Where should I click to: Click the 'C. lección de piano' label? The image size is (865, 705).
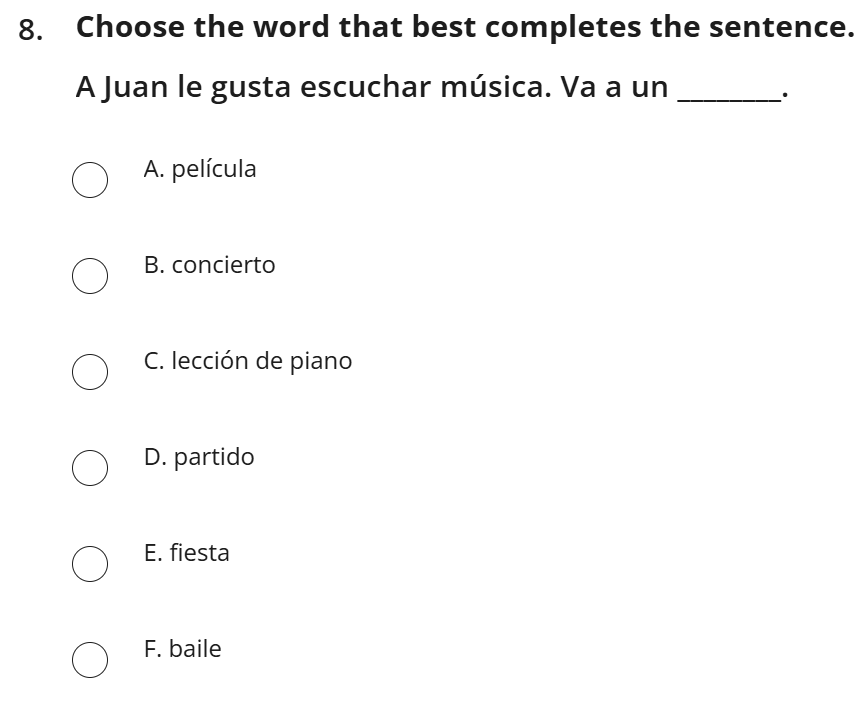(248, 361)
